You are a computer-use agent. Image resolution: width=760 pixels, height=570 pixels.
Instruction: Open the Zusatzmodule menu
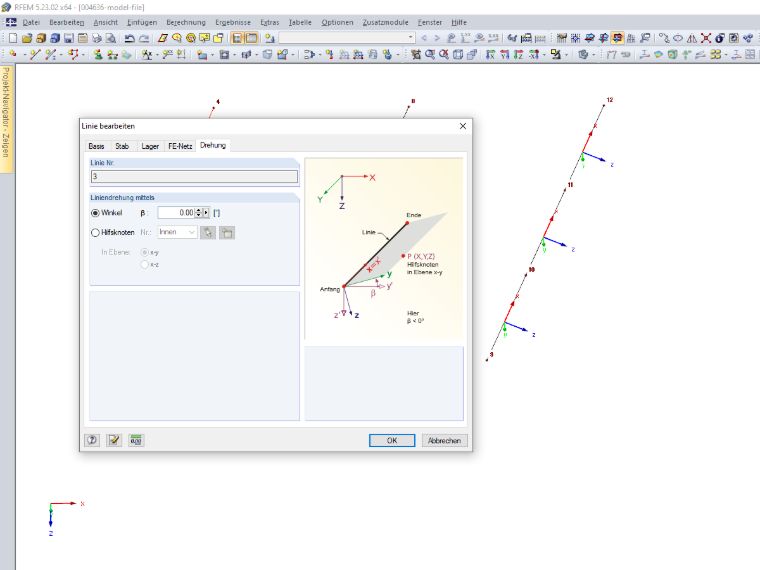(385, 22)
